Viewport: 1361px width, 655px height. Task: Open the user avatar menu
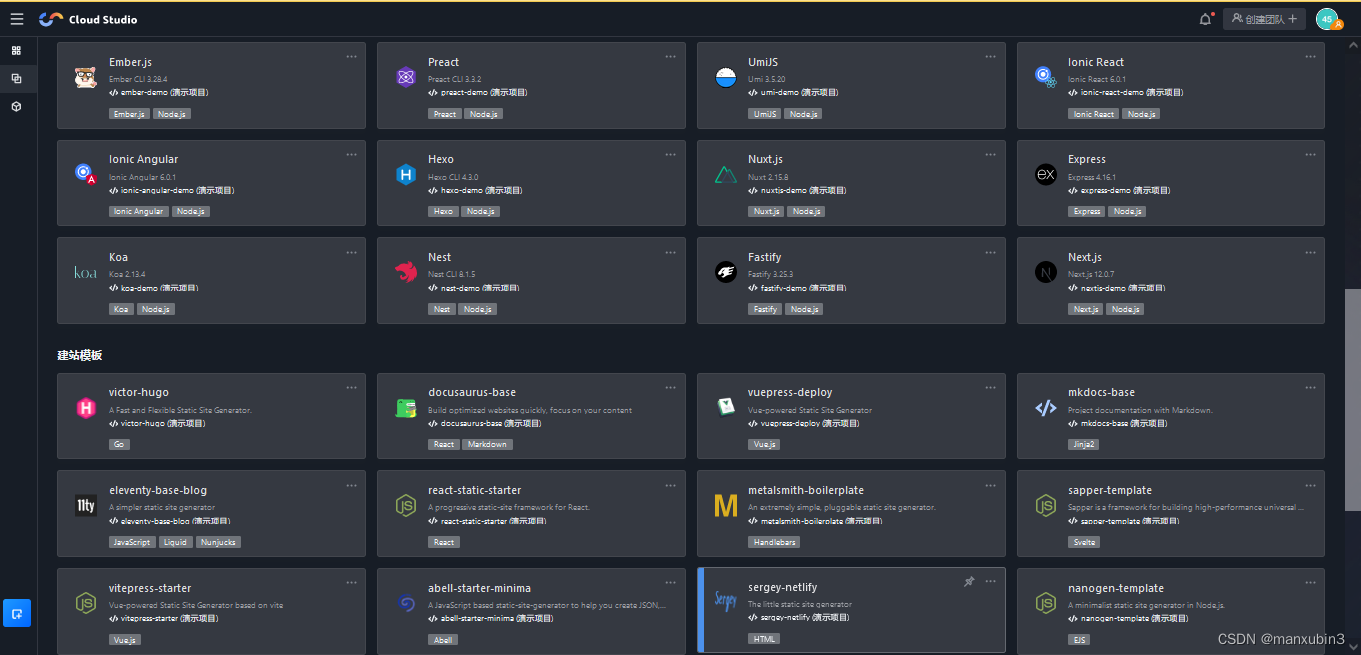(x=1328, y=19)
